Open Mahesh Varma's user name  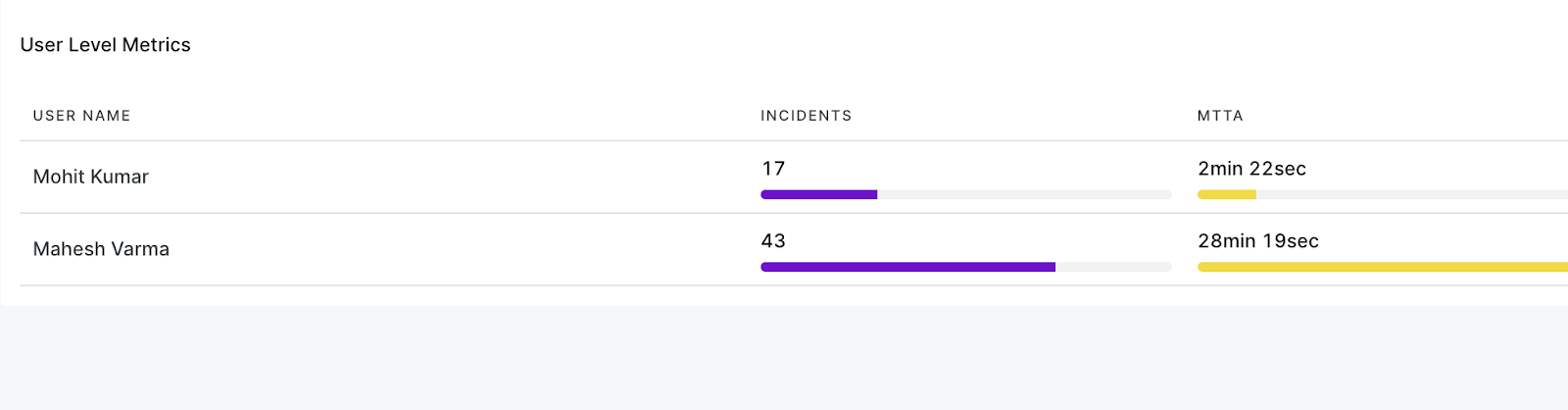tap(101, 249)
